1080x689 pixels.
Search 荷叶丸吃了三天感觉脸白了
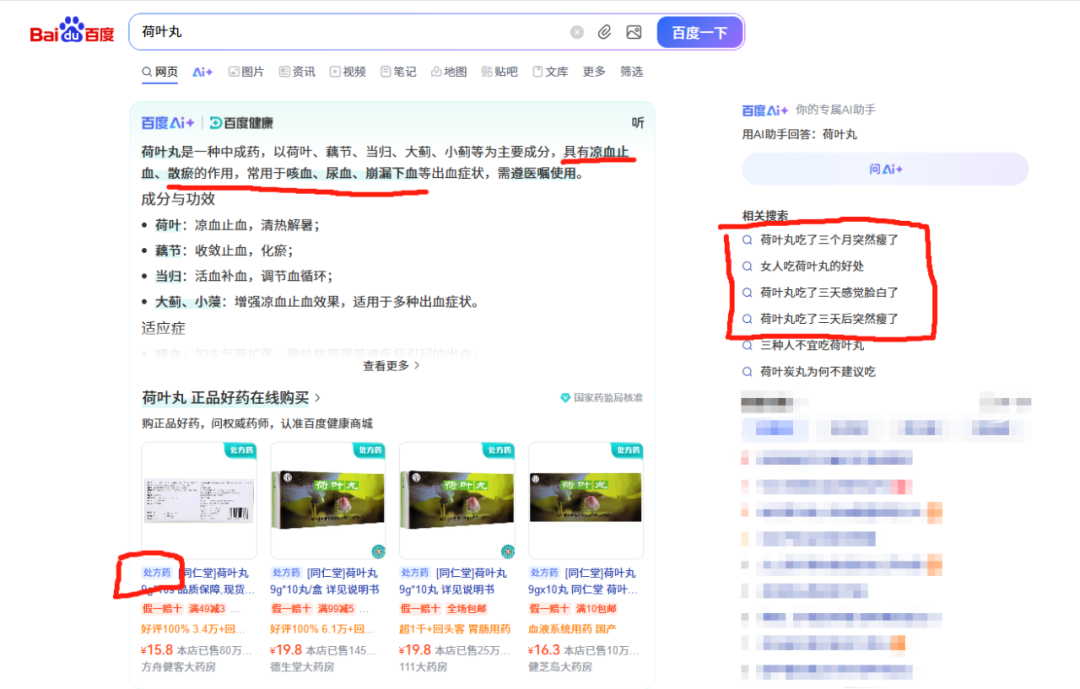coord(829,292)
